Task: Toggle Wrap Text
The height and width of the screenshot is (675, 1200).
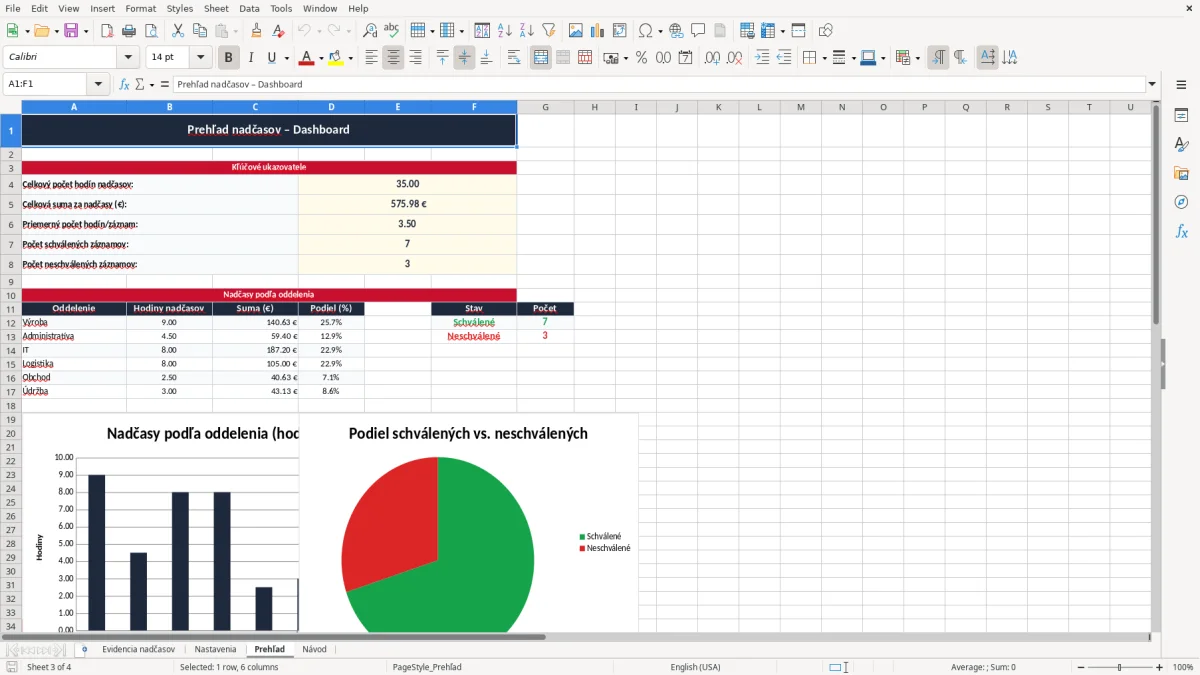Action: pos(514,58)
